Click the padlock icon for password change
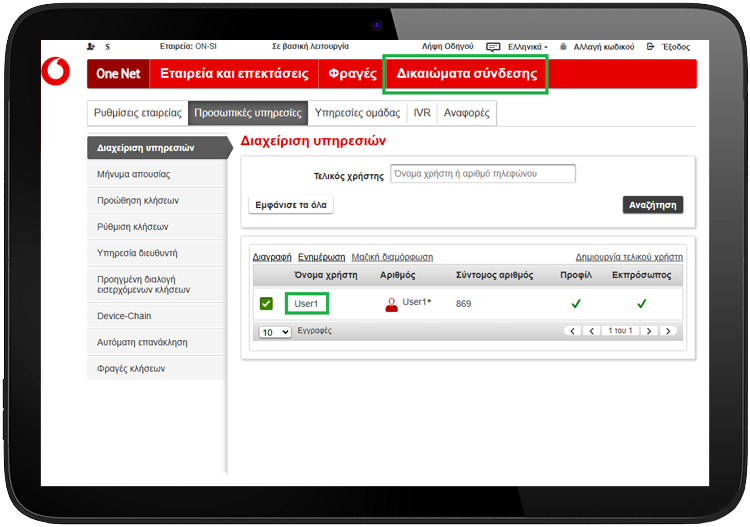The width and height of the screenshot is (750, 527). tap(563, 46)
